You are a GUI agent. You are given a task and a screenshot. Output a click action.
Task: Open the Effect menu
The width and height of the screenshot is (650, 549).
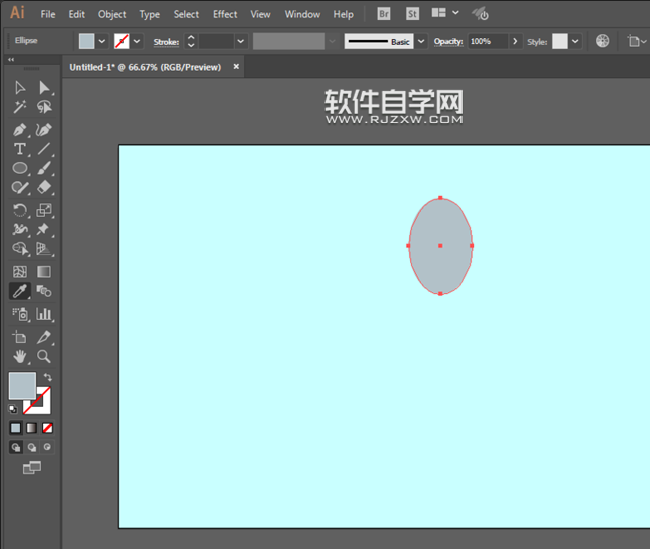[x=225, y=14]
